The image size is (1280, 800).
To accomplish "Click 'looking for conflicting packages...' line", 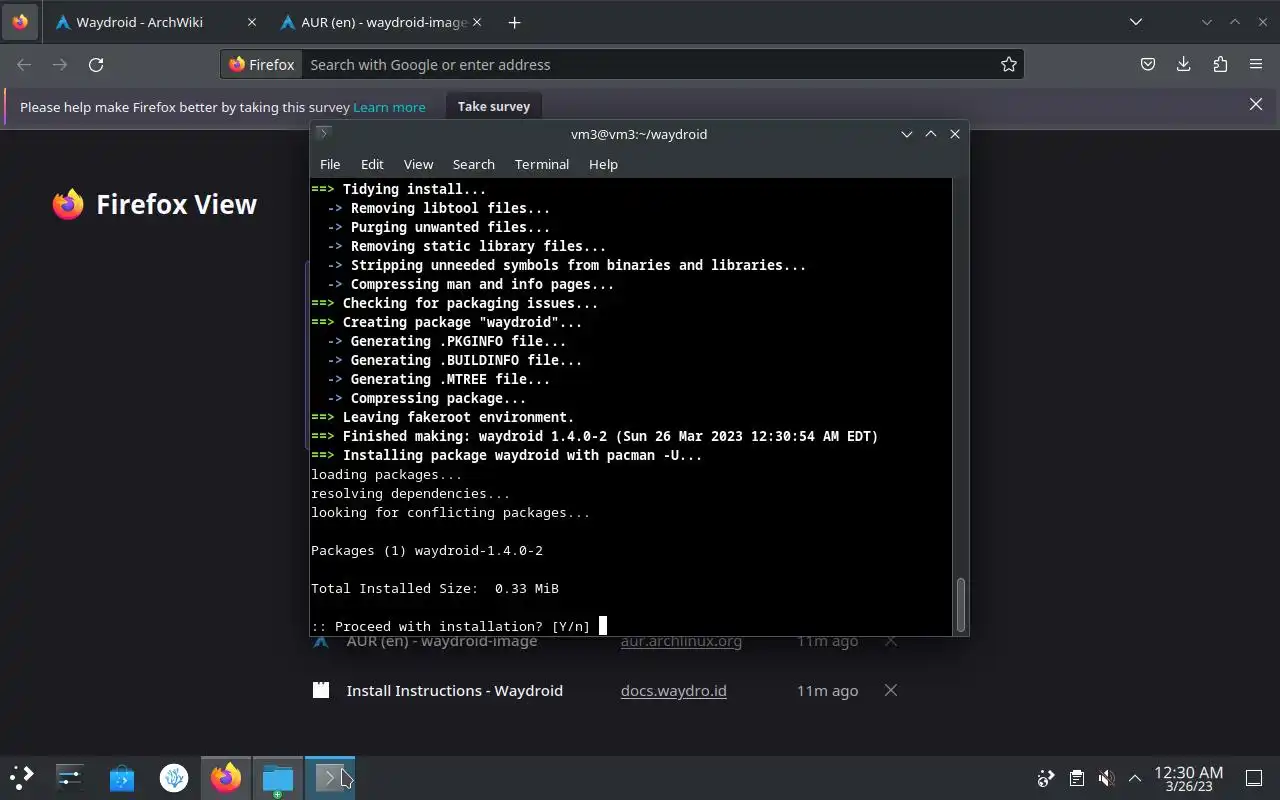I will click(451, 513).
